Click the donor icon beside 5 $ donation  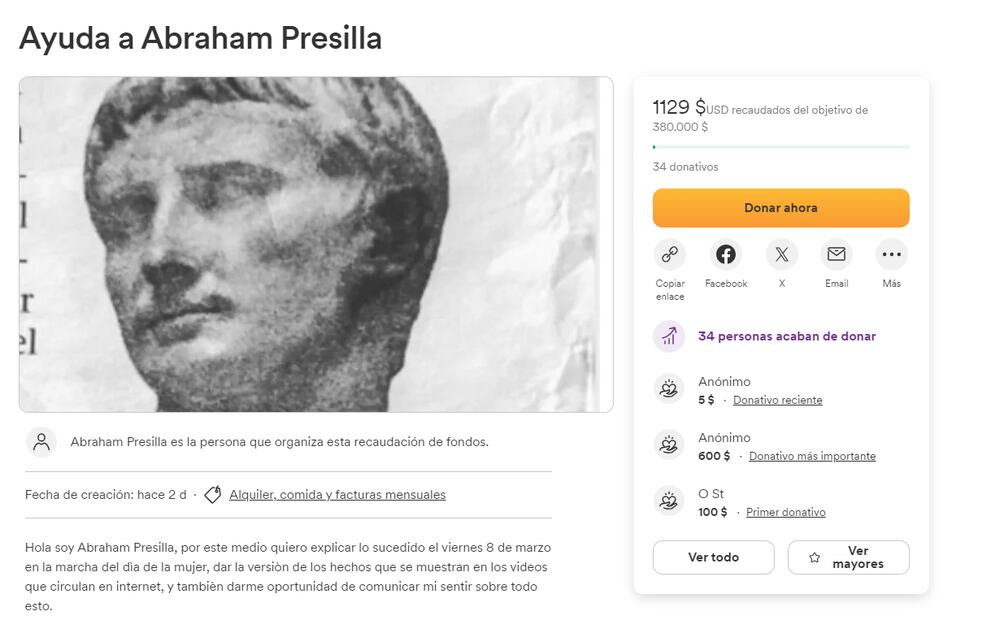(x=669, y=389)
